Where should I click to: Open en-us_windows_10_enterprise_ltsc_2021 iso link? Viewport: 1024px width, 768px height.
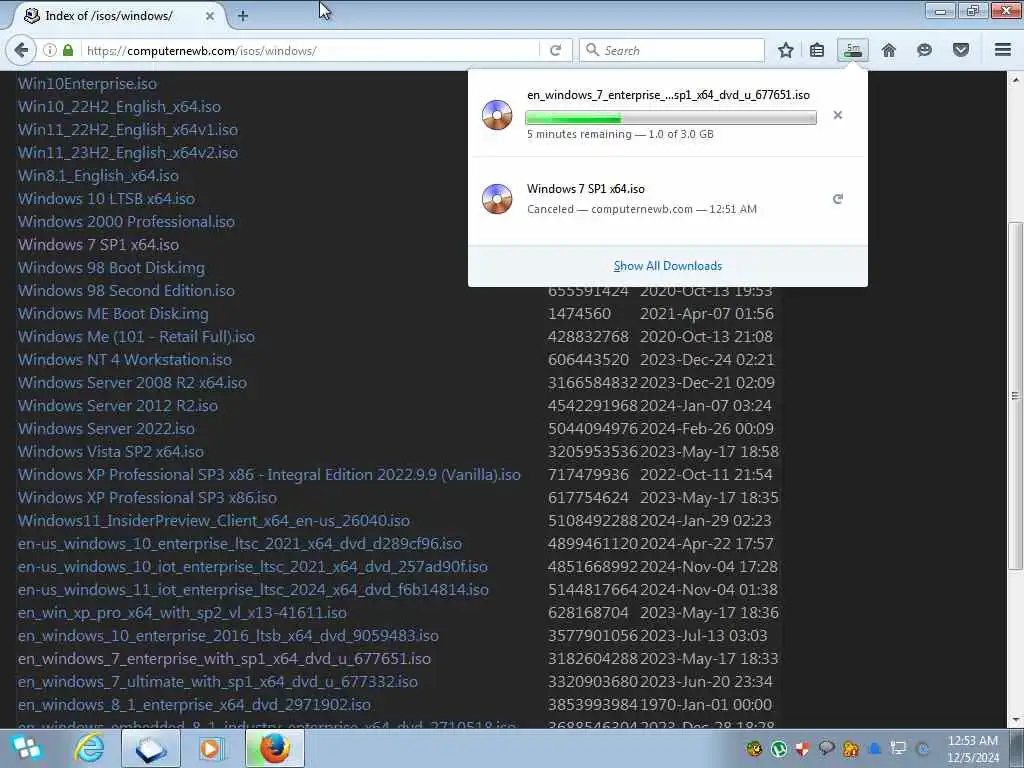pos(240,543)
